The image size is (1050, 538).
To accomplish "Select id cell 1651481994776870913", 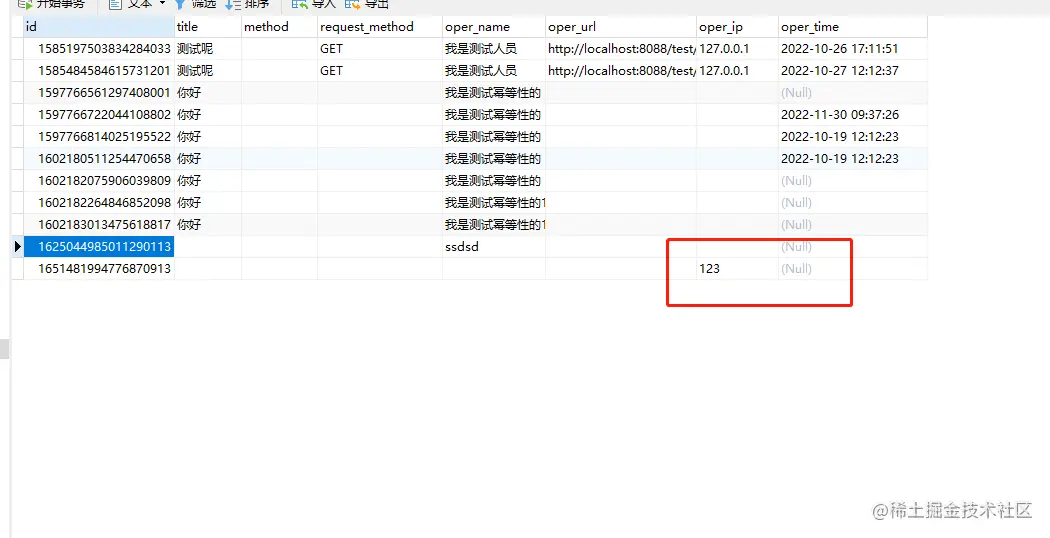I will [x=98, y=269].
